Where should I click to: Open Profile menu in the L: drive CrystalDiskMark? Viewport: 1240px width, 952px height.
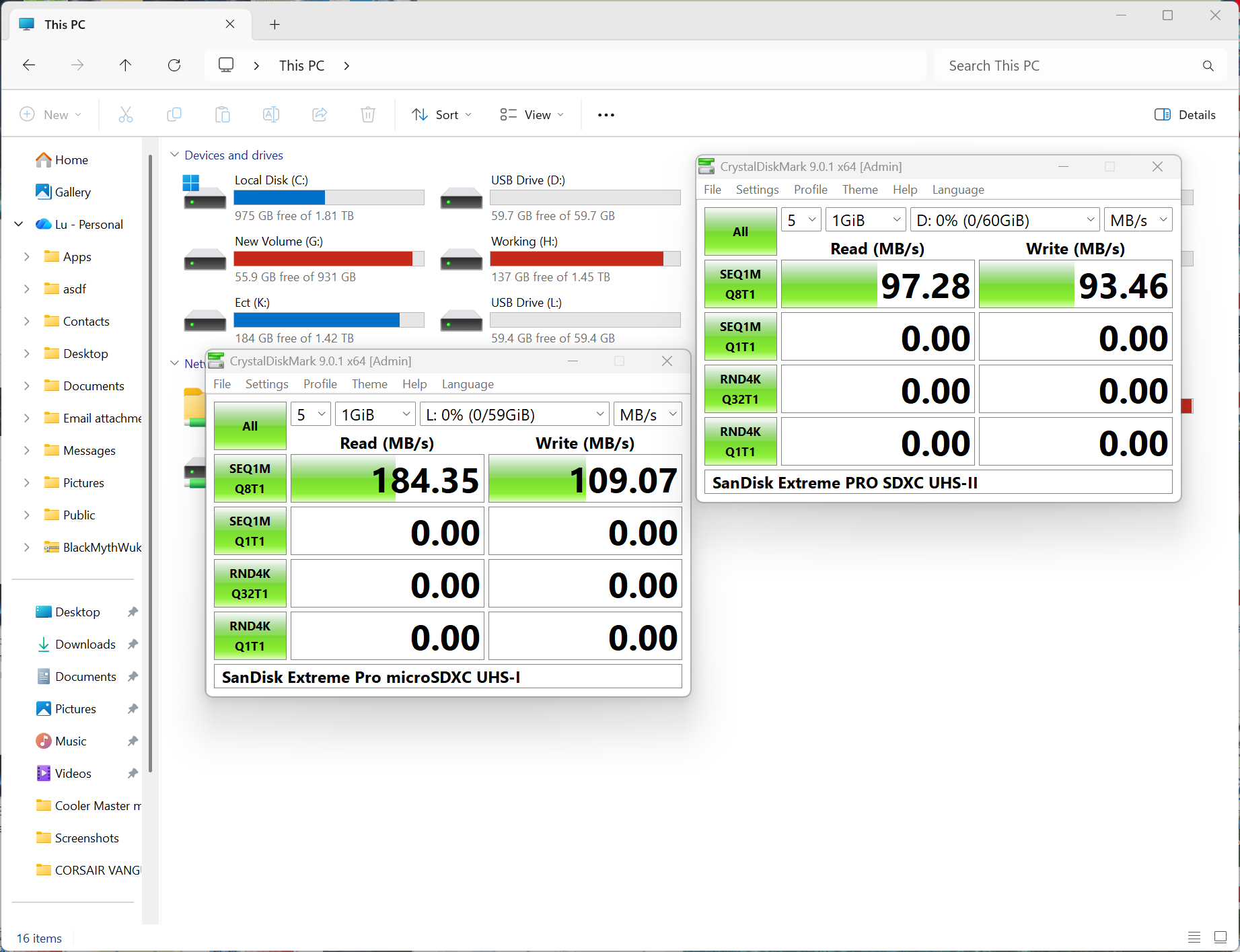click(x=320, y=384)
